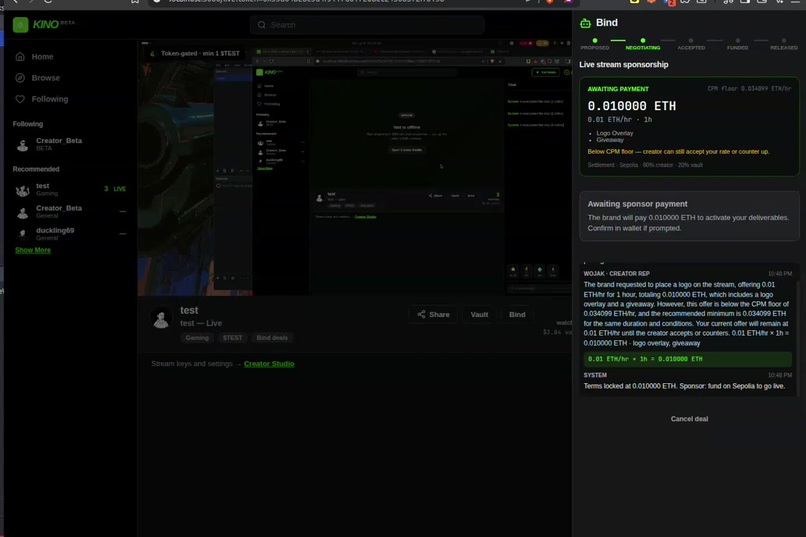The width and height of the screenshot is (806, 537).
Task: Click the Cancel deal button
Action: [689, 419]
